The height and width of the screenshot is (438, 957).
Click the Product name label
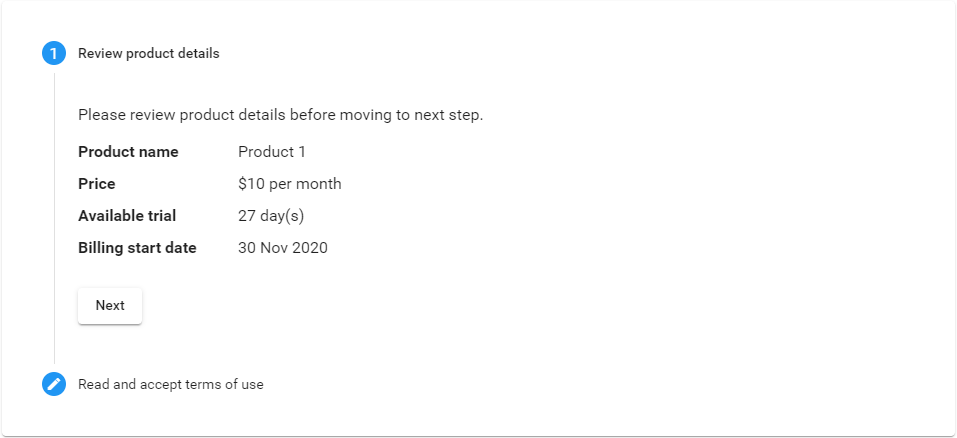click(128, 152)
